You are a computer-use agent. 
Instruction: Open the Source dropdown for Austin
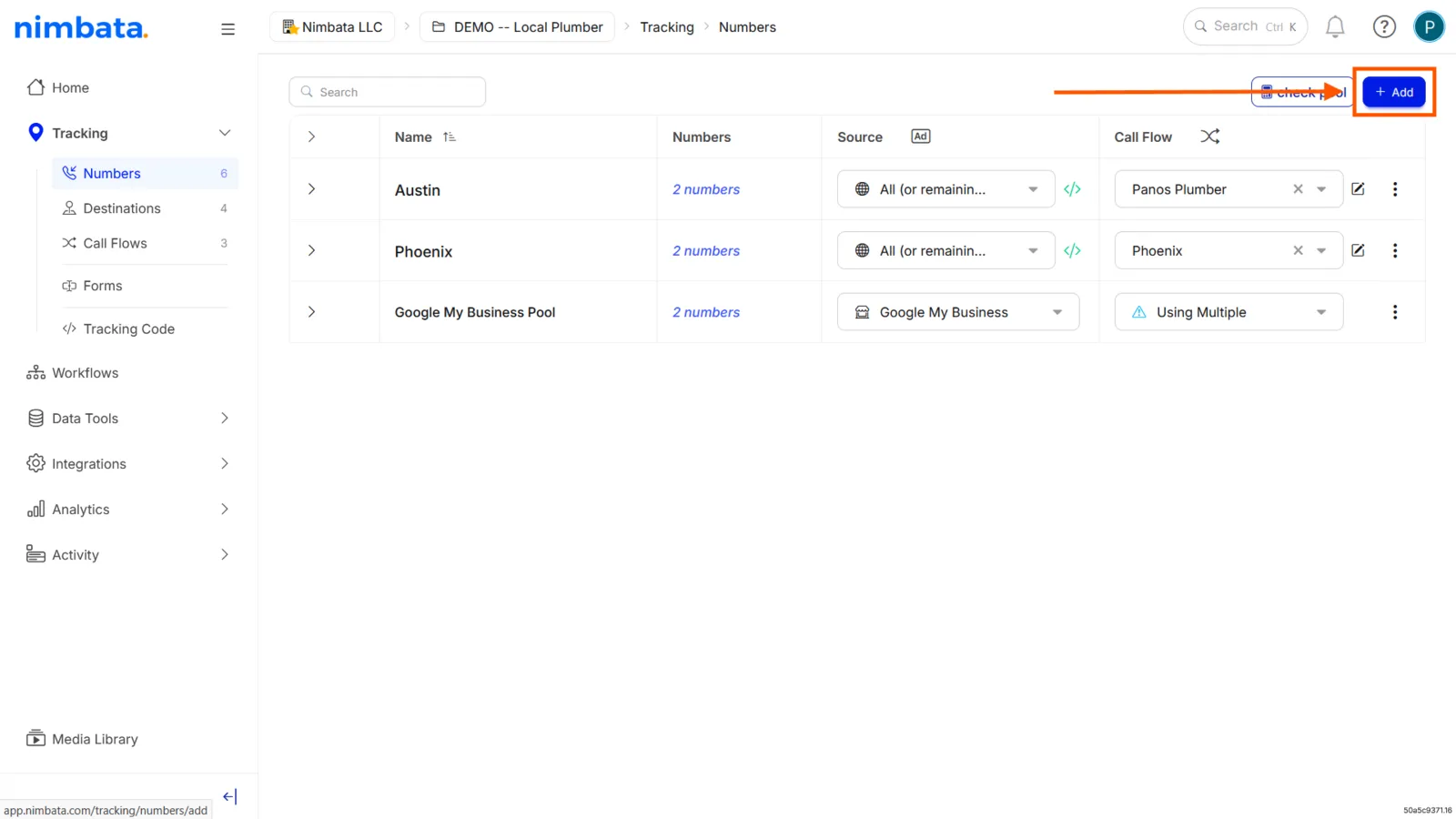pyautogui.click(x=945, y=189)
